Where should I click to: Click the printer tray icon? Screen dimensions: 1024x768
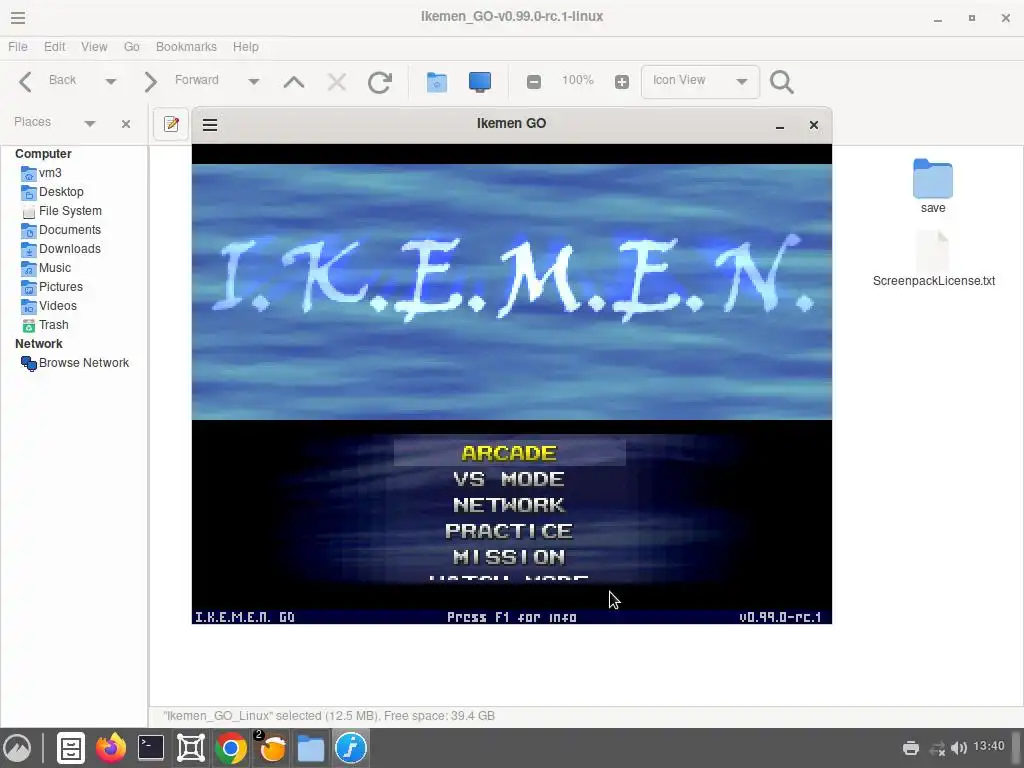point(910,748)
